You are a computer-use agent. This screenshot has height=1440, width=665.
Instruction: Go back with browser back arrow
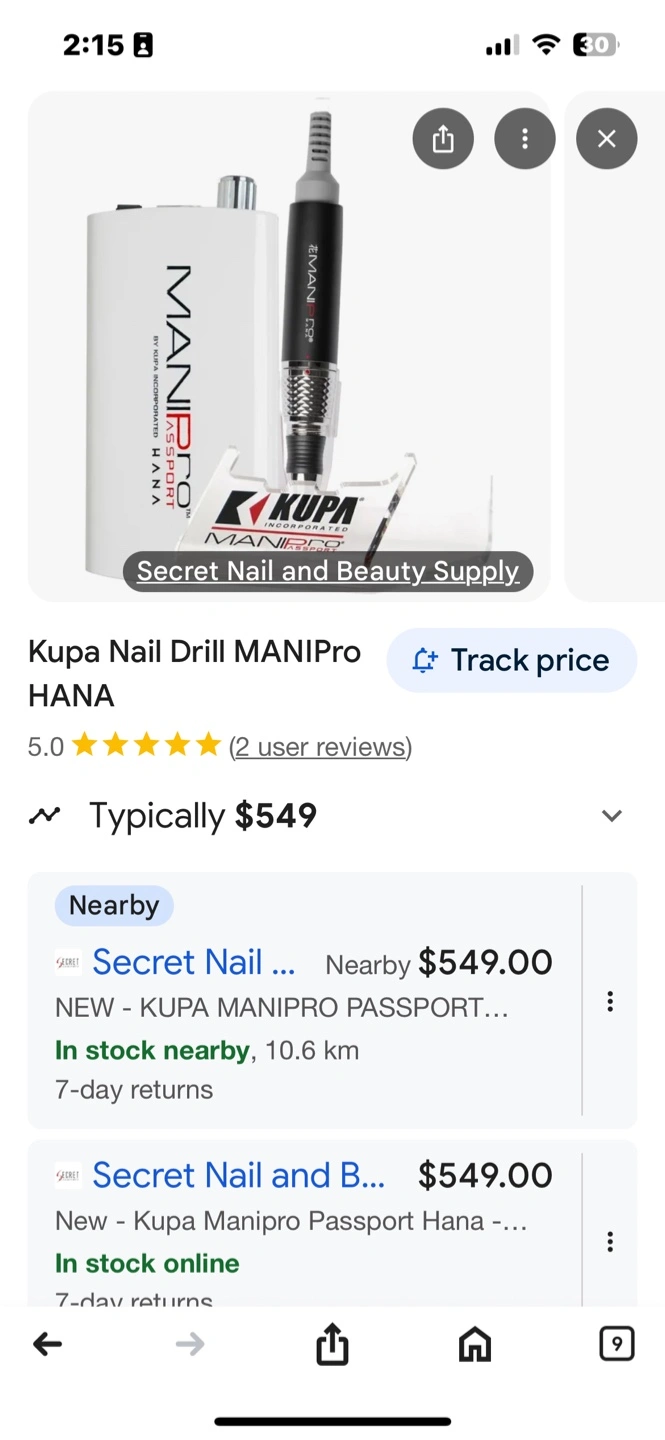[48, 1345]
